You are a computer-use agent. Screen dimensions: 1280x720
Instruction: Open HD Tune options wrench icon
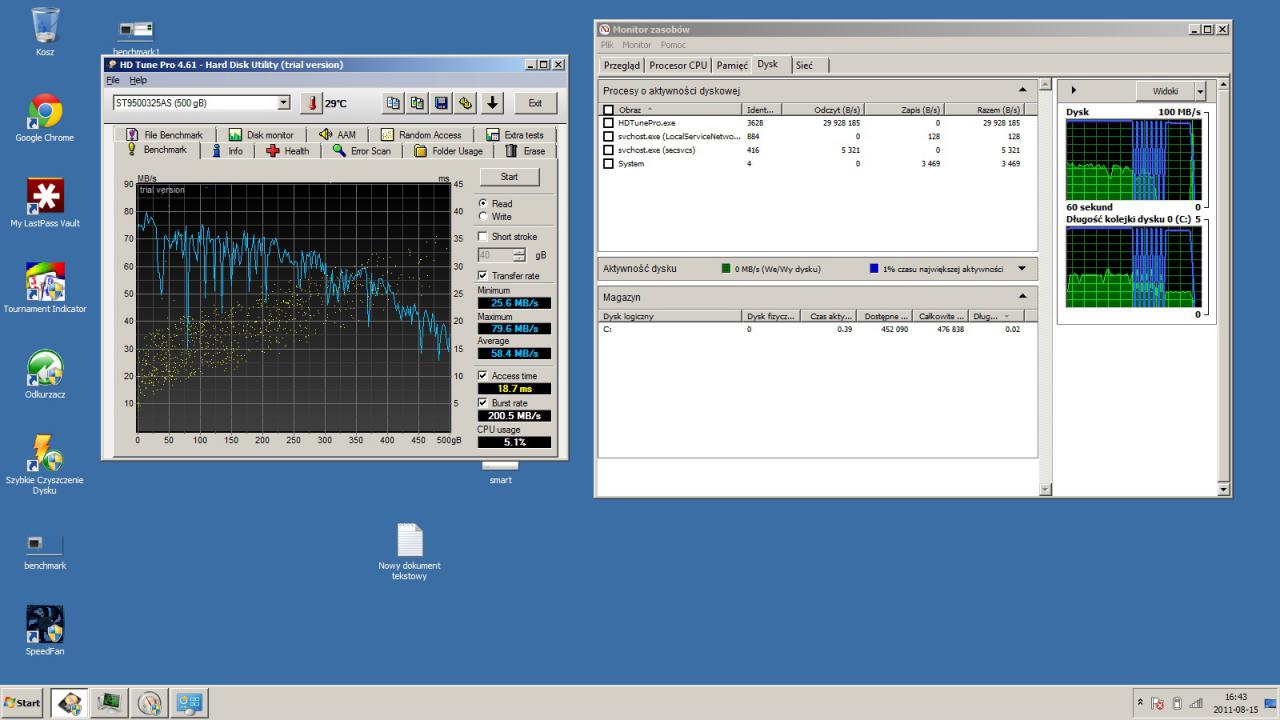(x=465, y=103)
